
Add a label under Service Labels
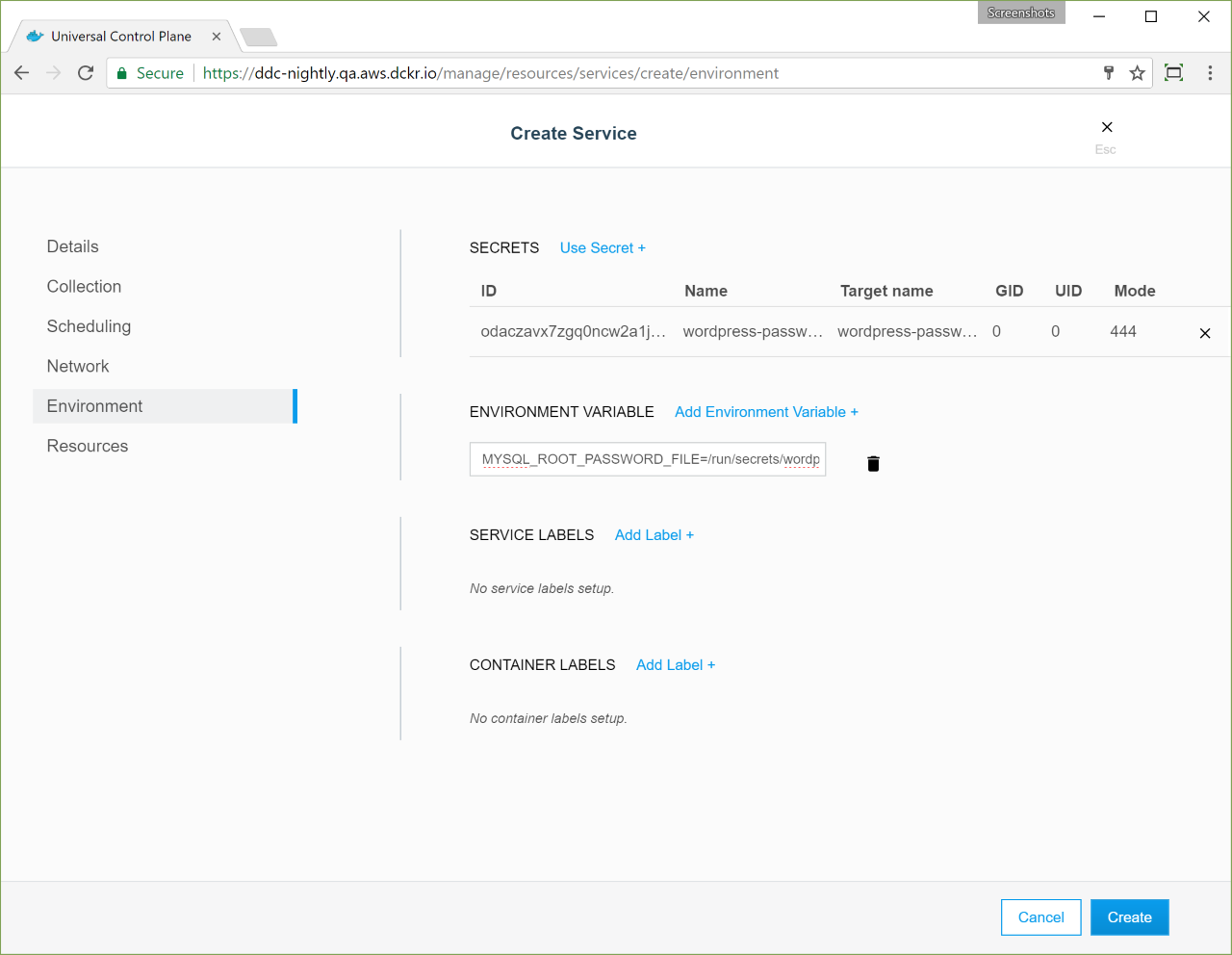pos(654,535)
